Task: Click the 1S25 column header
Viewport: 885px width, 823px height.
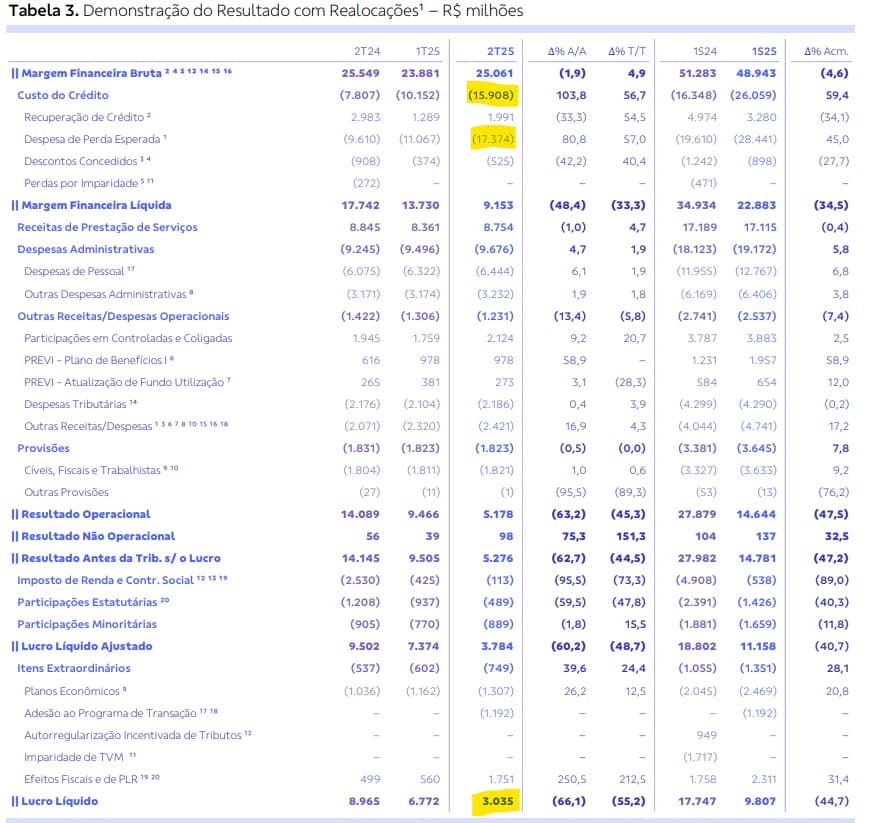Action: [x=764, y=49]
